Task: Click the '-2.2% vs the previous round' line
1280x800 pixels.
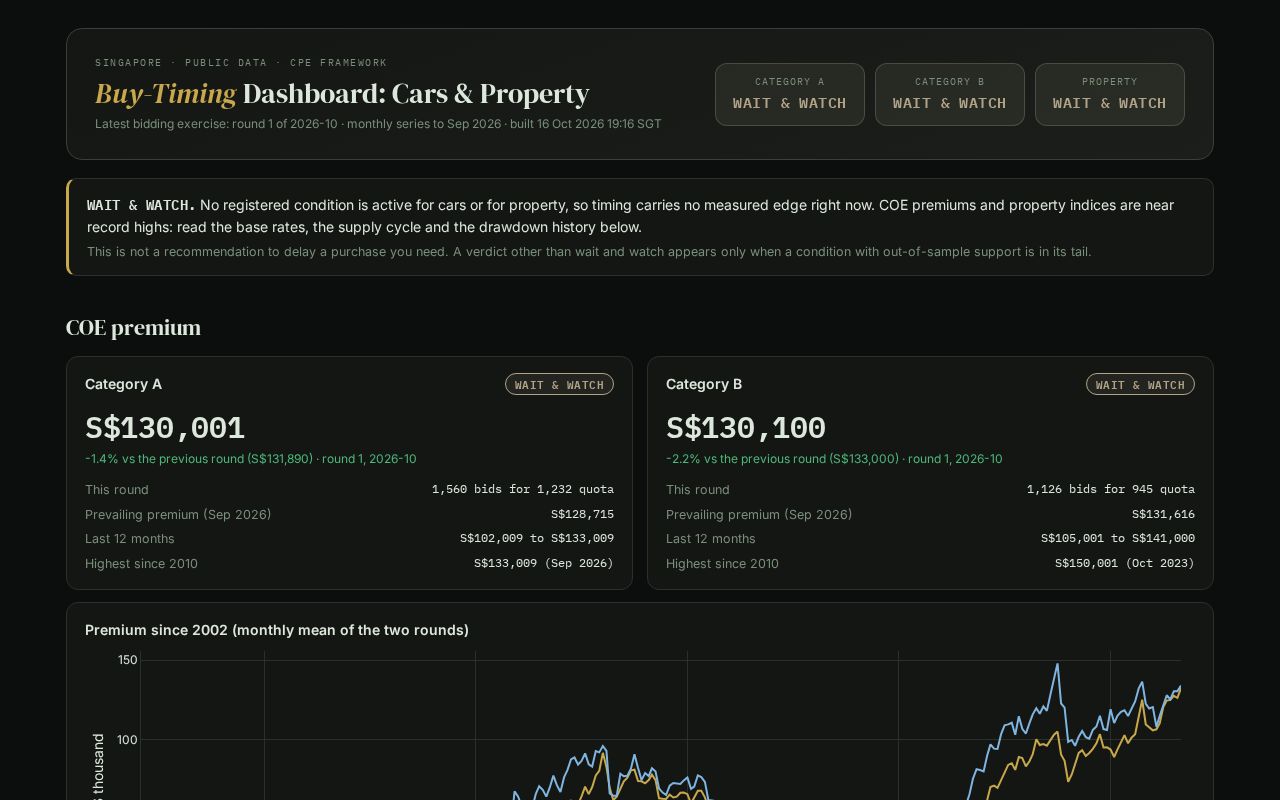Action: (x=834, y=459)
